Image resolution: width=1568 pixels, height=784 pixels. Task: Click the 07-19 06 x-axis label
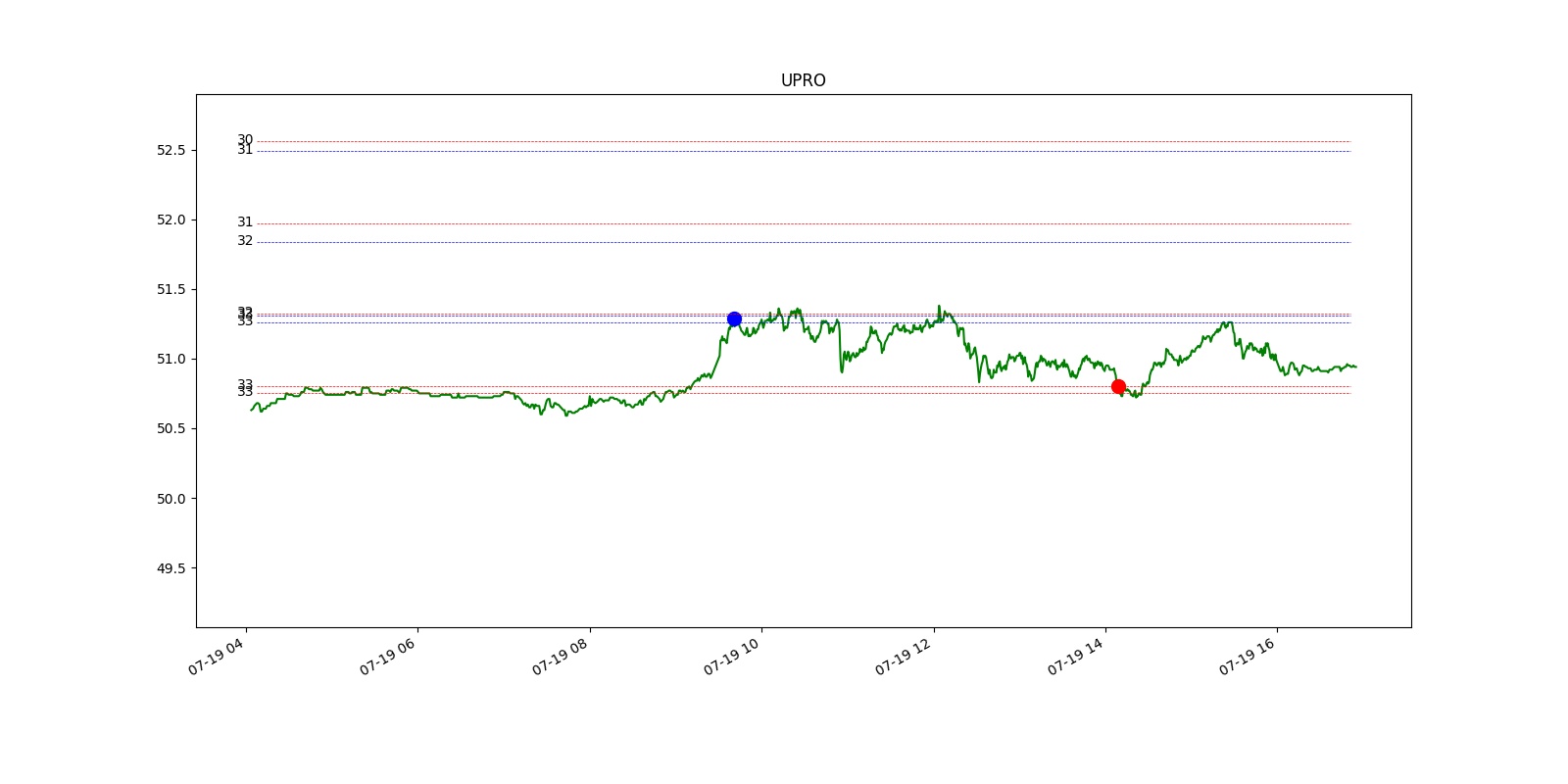pos(388,657)
